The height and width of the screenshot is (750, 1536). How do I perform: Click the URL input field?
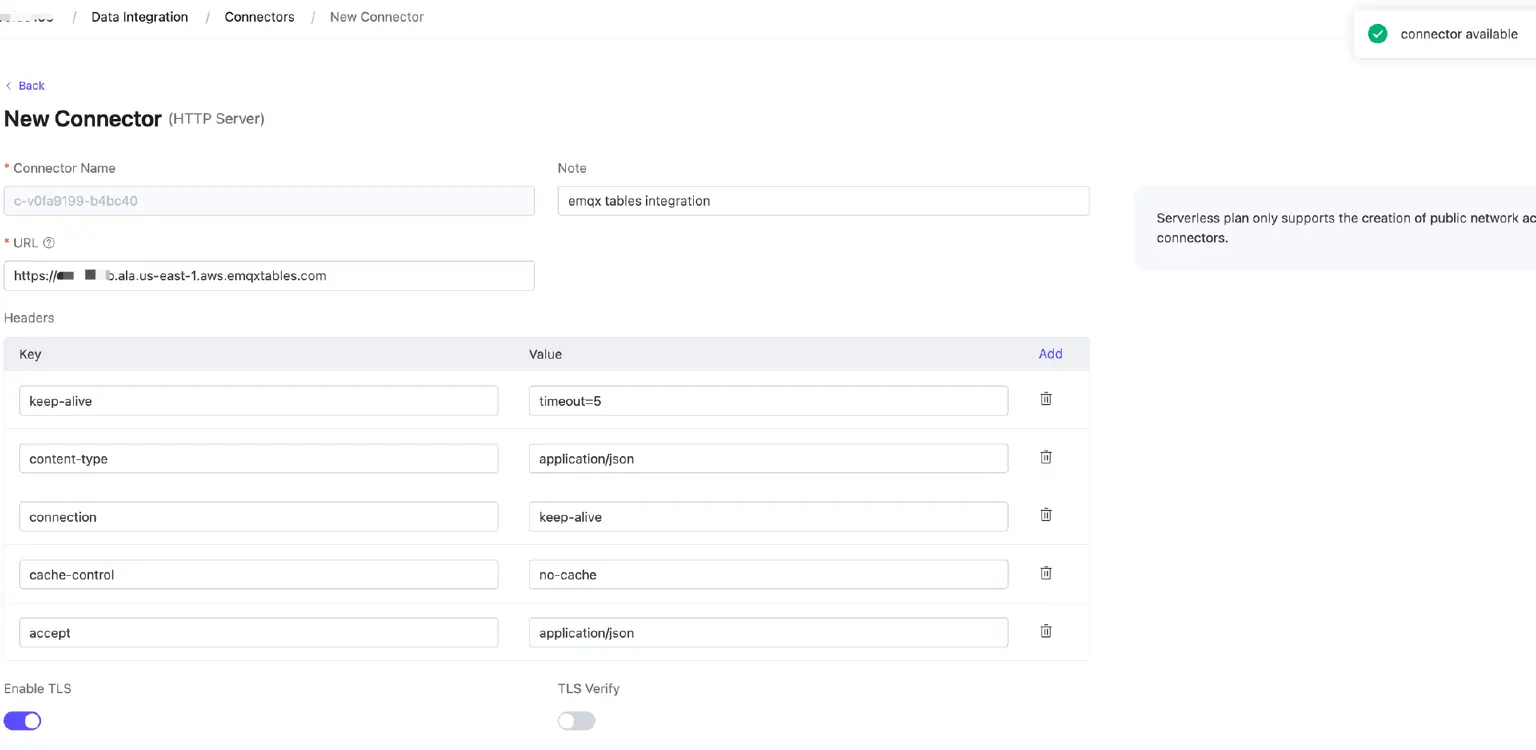pyautogui.click(x=269, y=276)
